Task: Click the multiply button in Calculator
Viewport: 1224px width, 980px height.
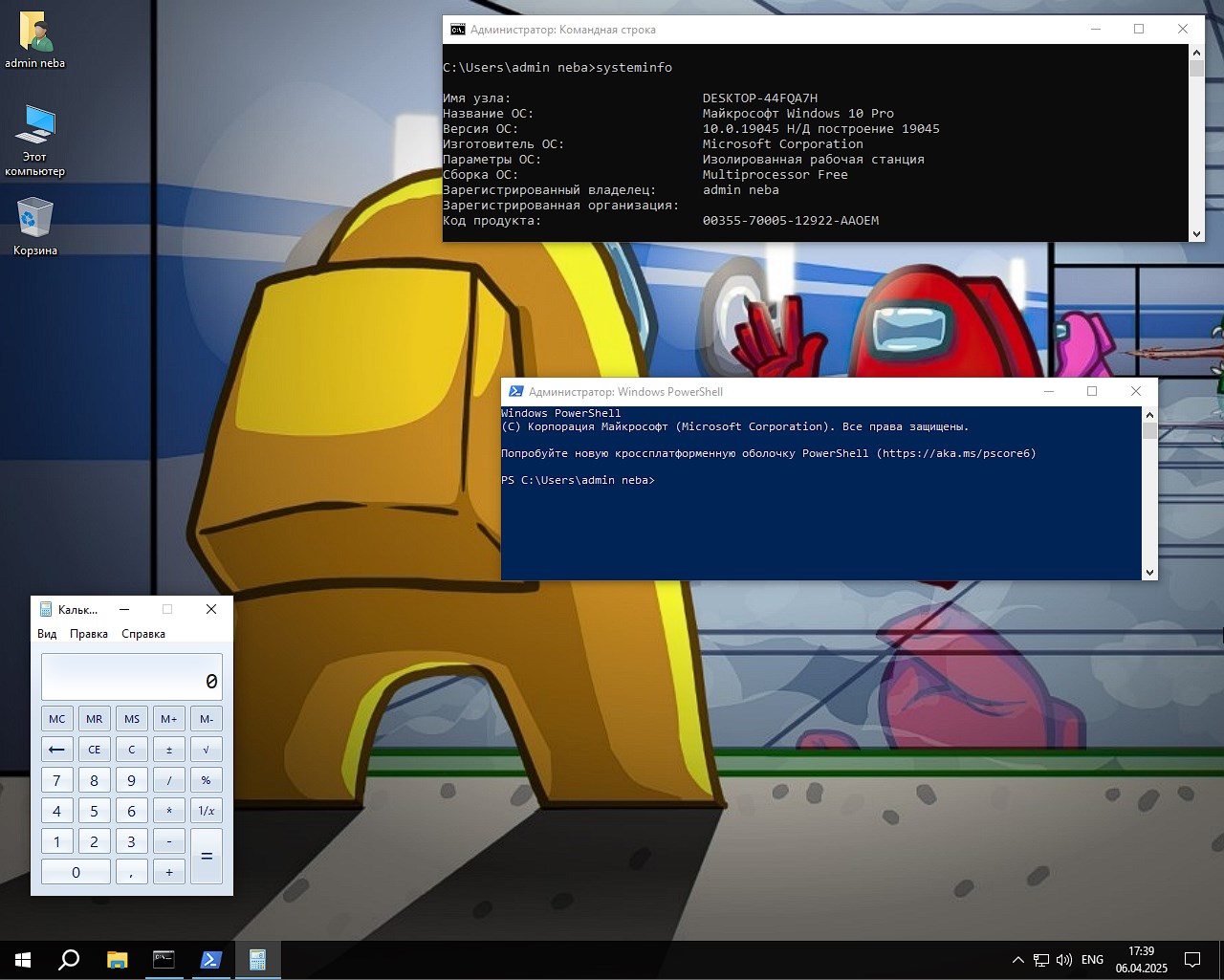Action: pos(169,811)
